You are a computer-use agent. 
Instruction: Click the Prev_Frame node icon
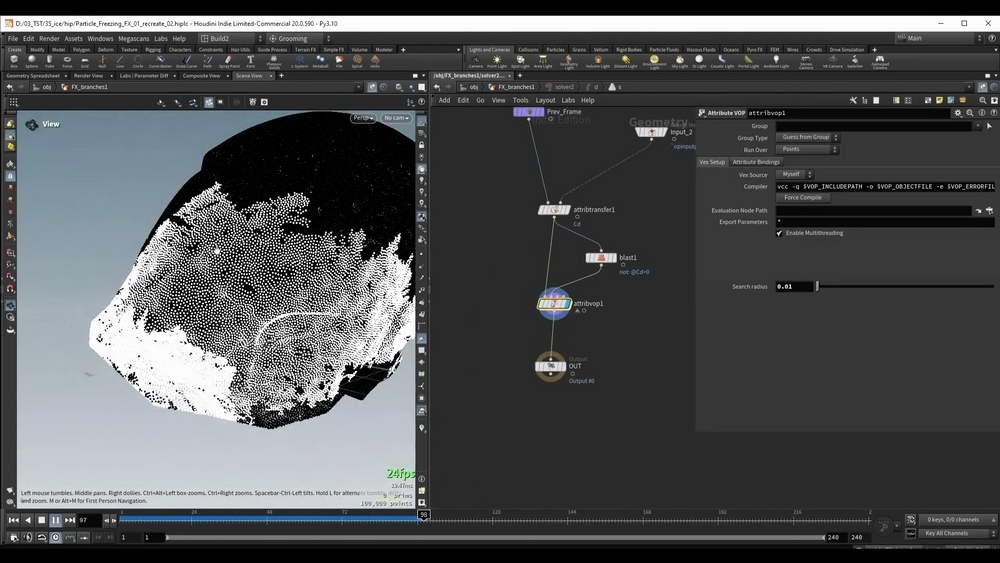[x=528, y=112]
